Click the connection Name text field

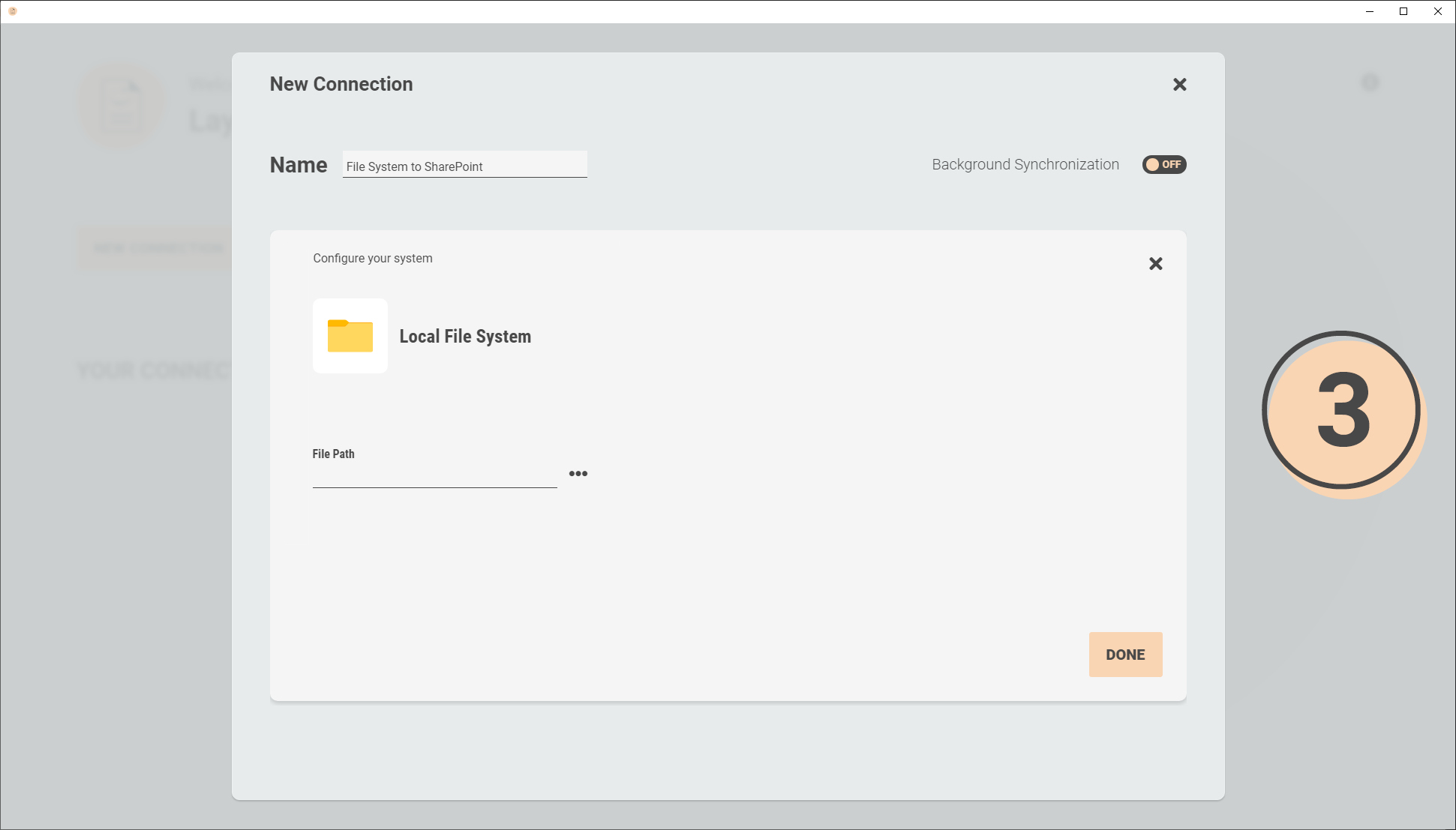(x=464, y=166)
